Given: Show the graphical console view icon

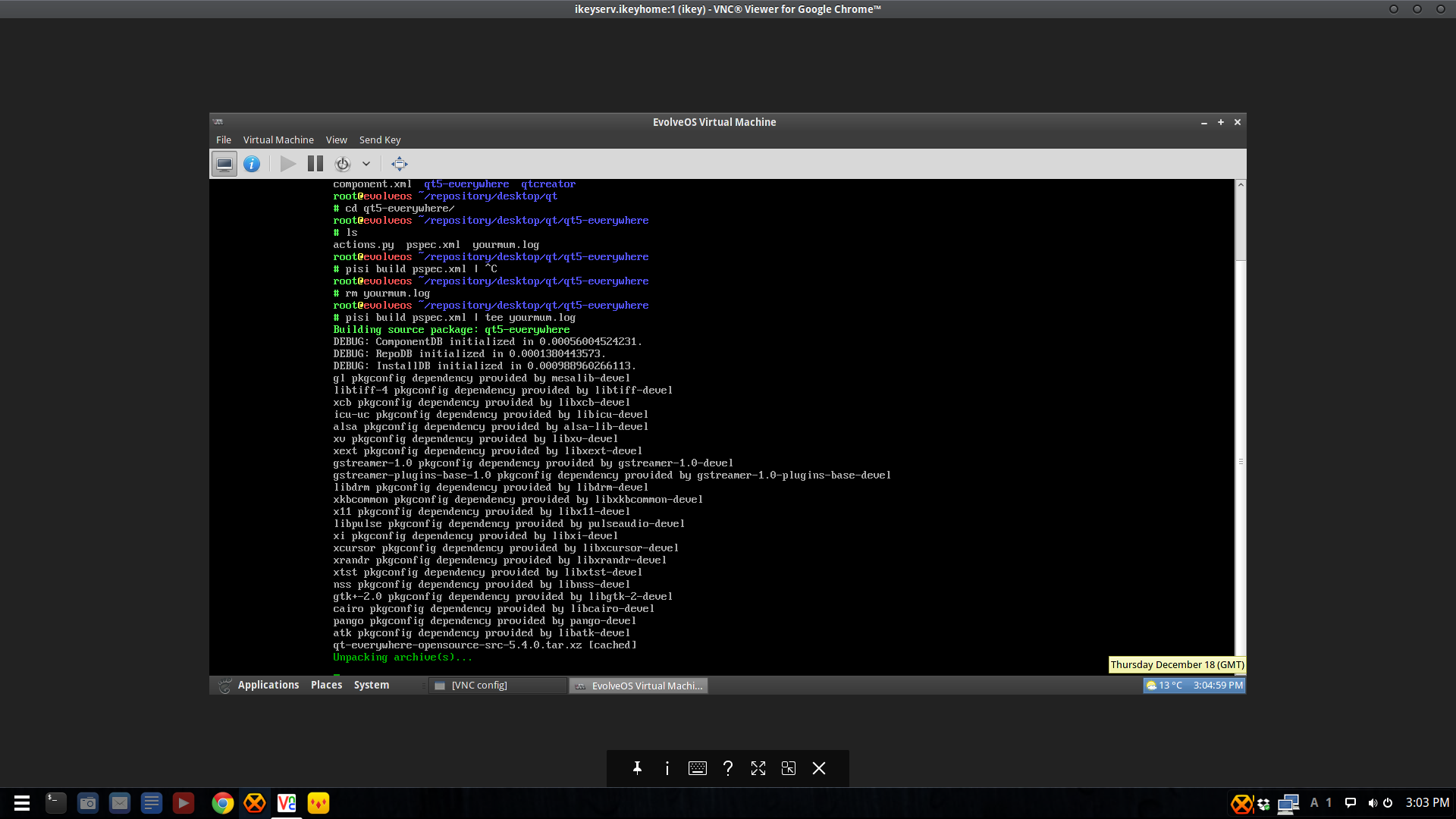Looking at the screenshot, I should [224, 164].
